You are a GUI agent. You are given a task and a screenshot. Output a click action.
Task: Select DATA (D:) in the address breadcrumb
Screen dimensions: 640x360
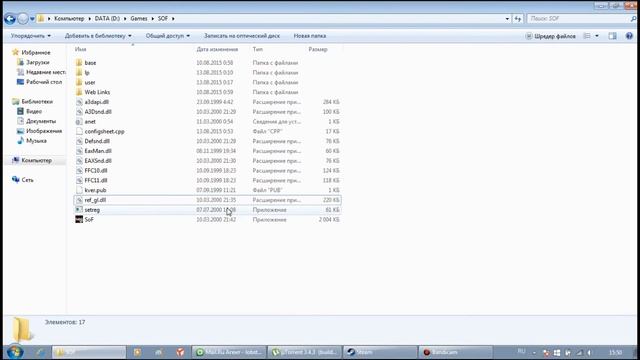point(107,19)
